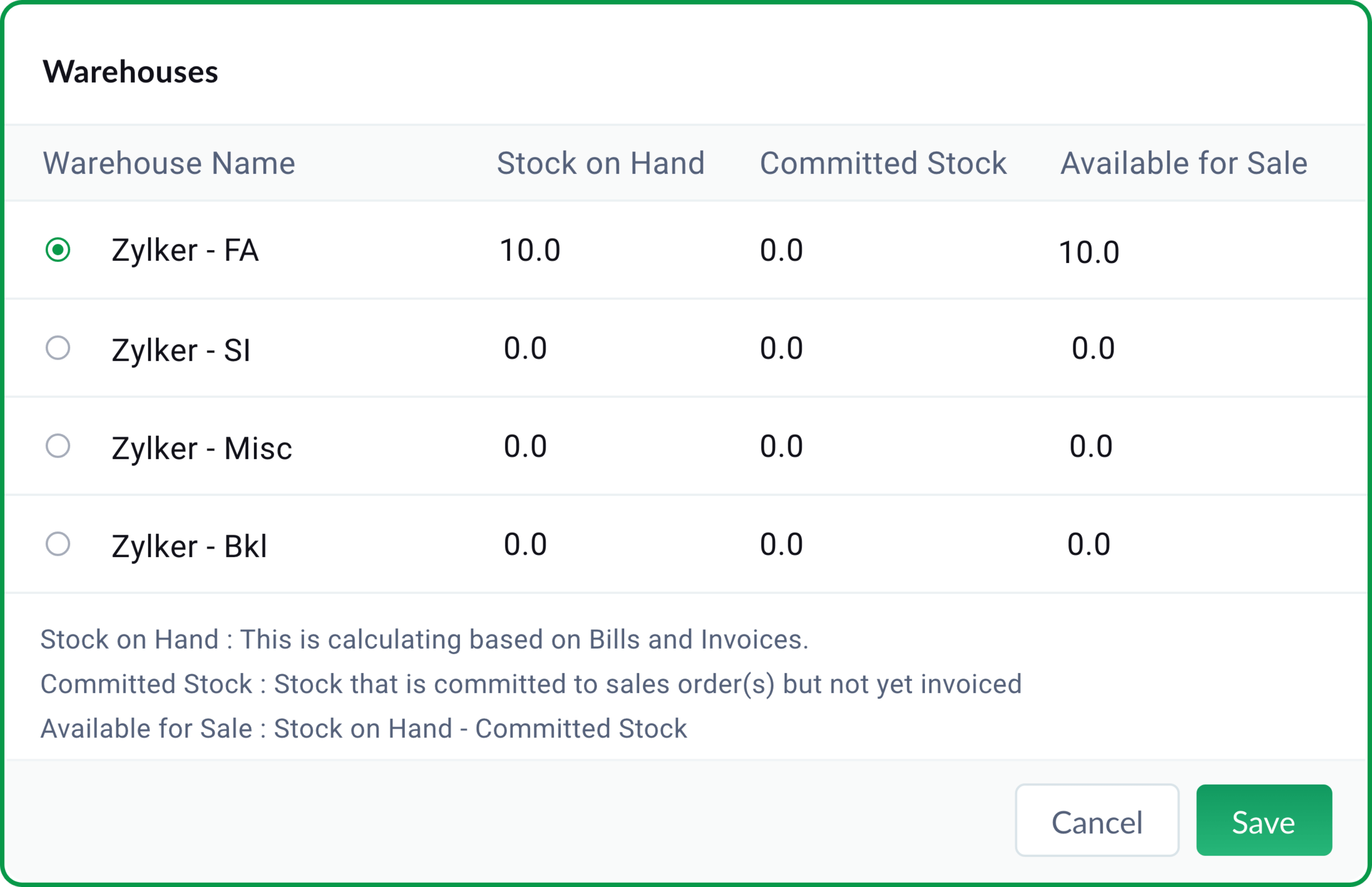Click the Available for Sale formula text
This screenshot has height=887, width=1372.
click(x=363, y=728)
